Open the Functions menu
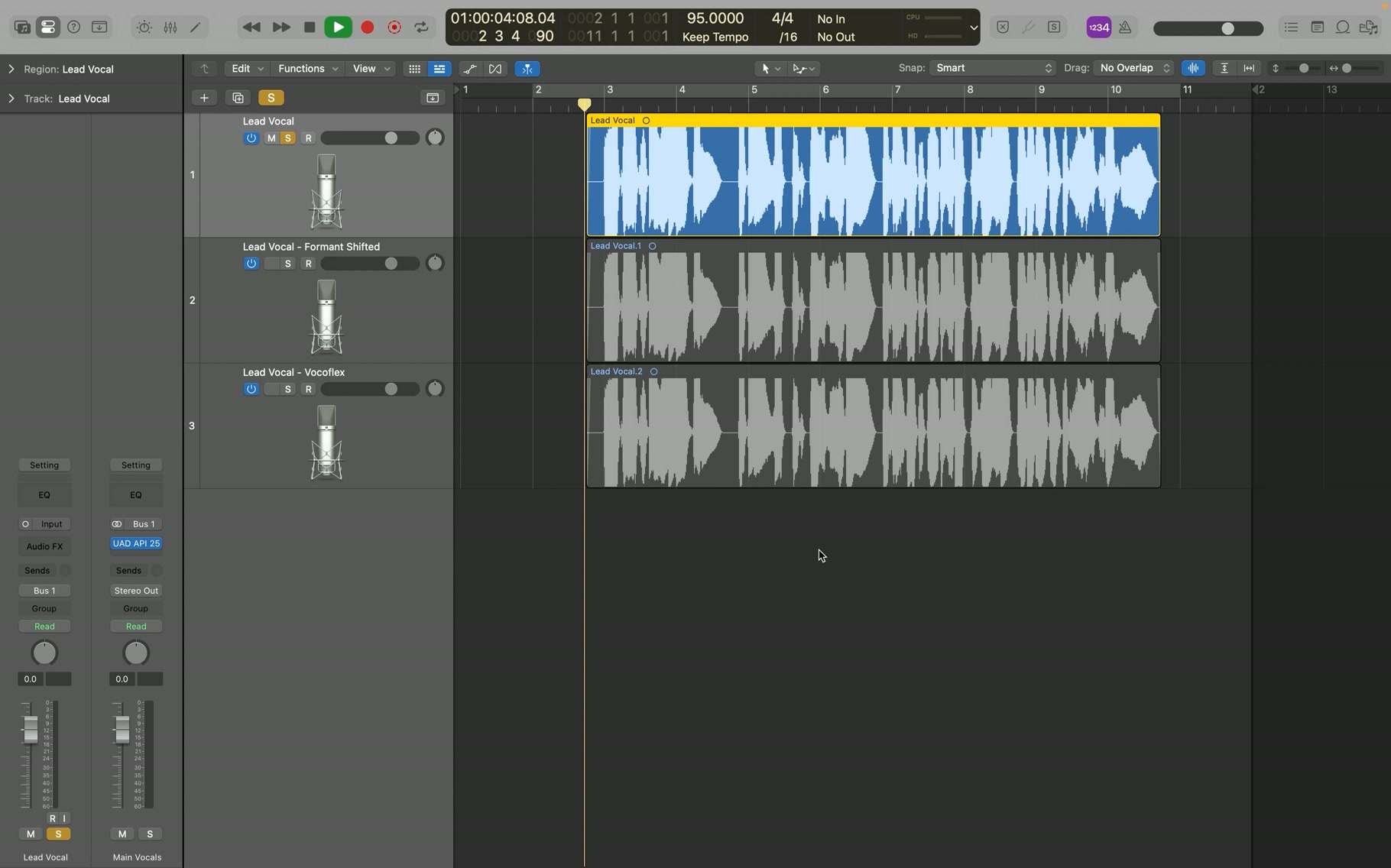The image size is (1391, 868). pyautogui.click(x=307, y=69)
